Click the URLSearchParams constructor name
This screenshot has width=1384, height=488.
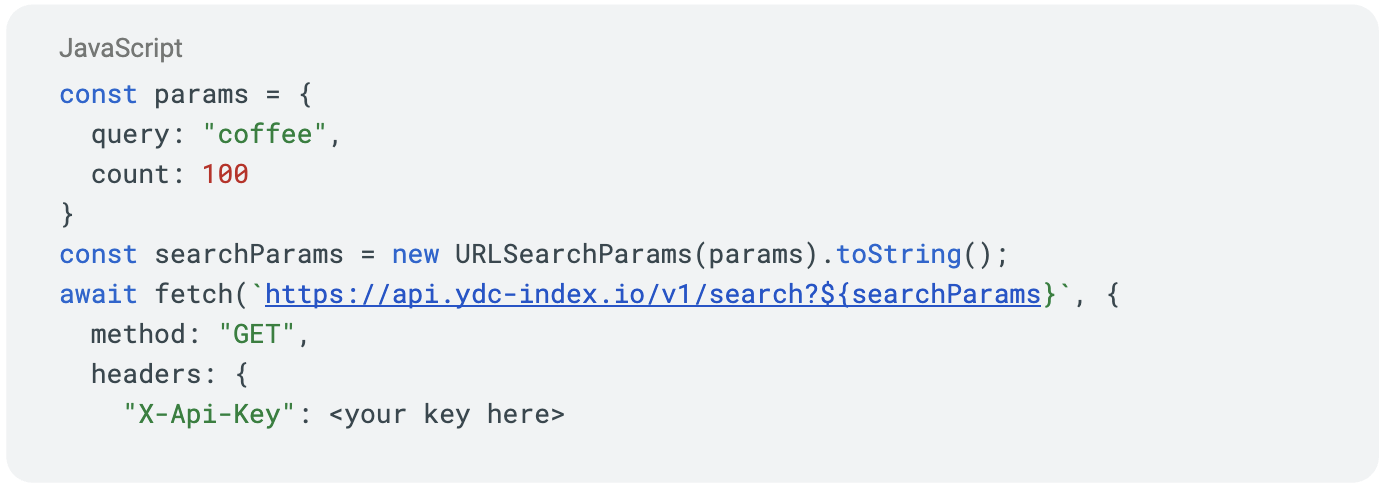tap(573, 254)
